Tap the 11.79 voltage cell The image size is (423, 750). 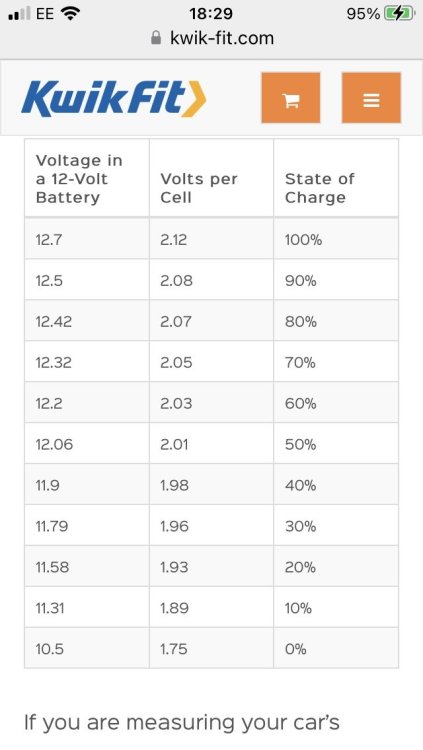pyautogui.click(x=87, y=526)
